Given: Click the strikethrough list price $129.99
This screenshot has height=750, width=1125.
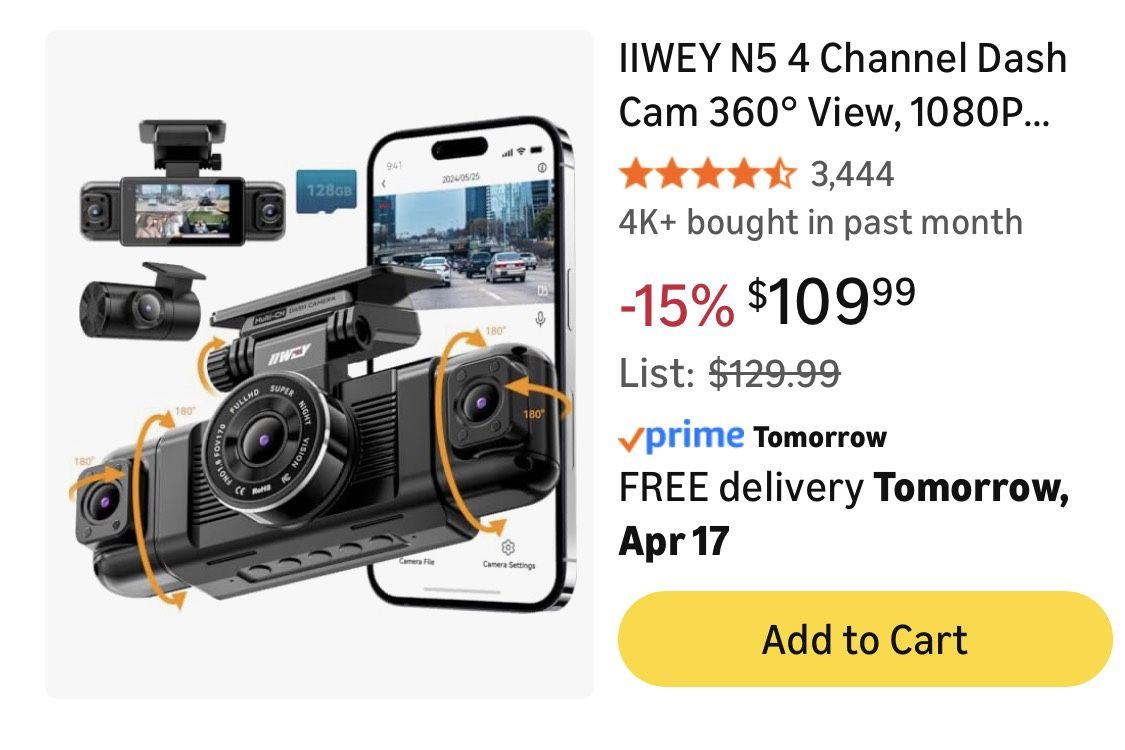Looking at the screenshot, I should [774, 373].
